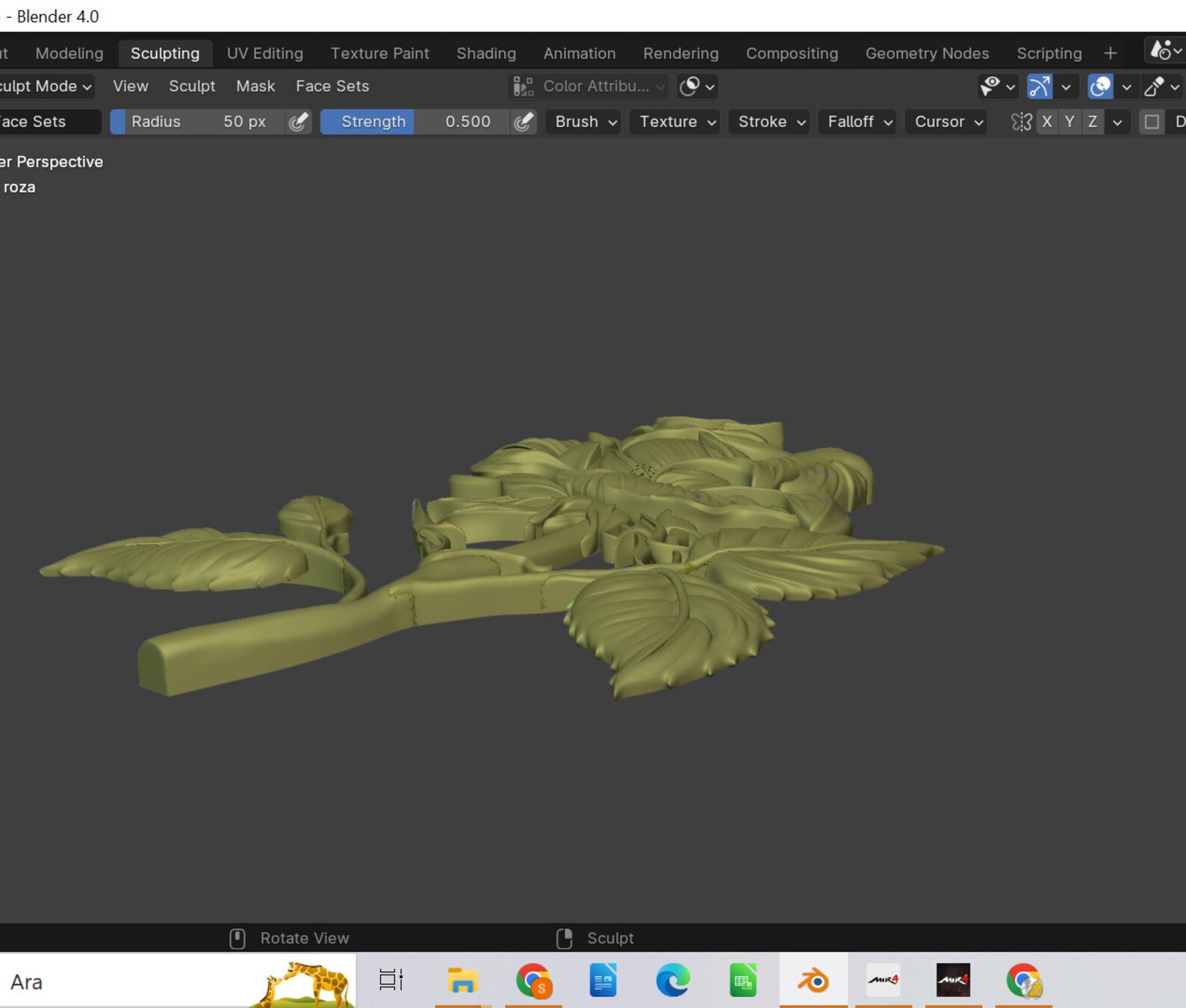Open Microsoft Edge from the taskbar
Viewport: 1186px width, 1008px height.
tap(673, 980)
